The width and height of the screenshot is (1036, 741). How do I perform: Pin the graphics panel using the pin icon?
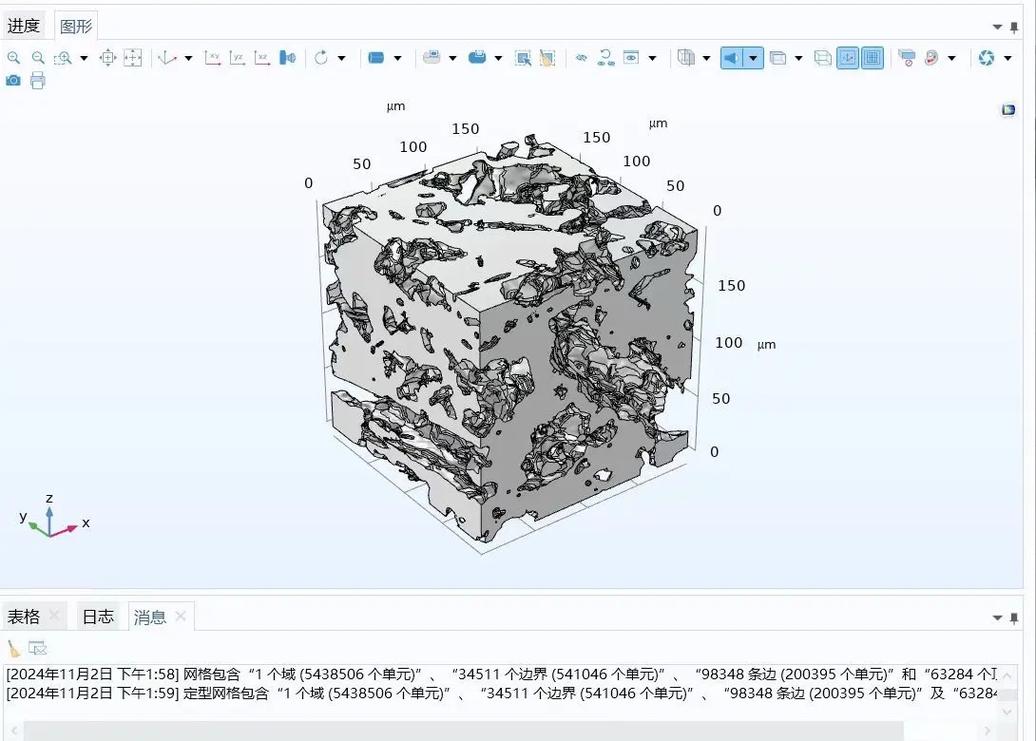click(x=1014, y=27)
